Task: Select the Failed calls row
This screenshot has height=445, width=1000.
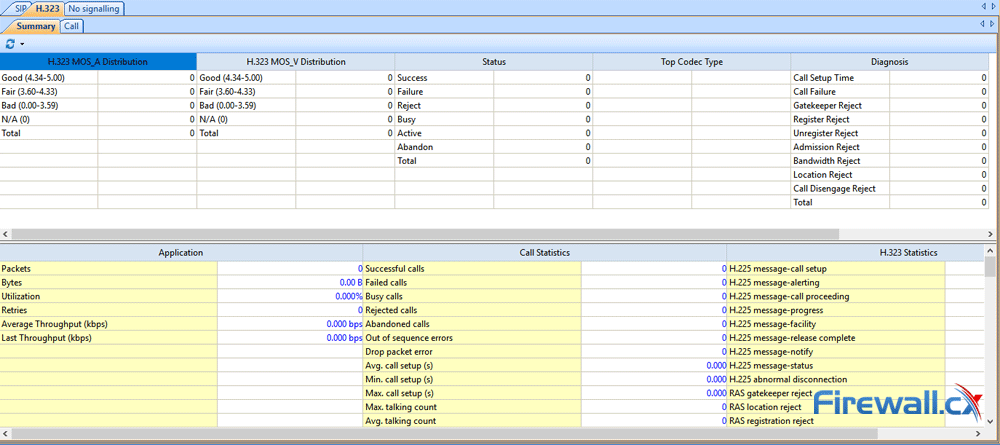Action: coord(545,282)
